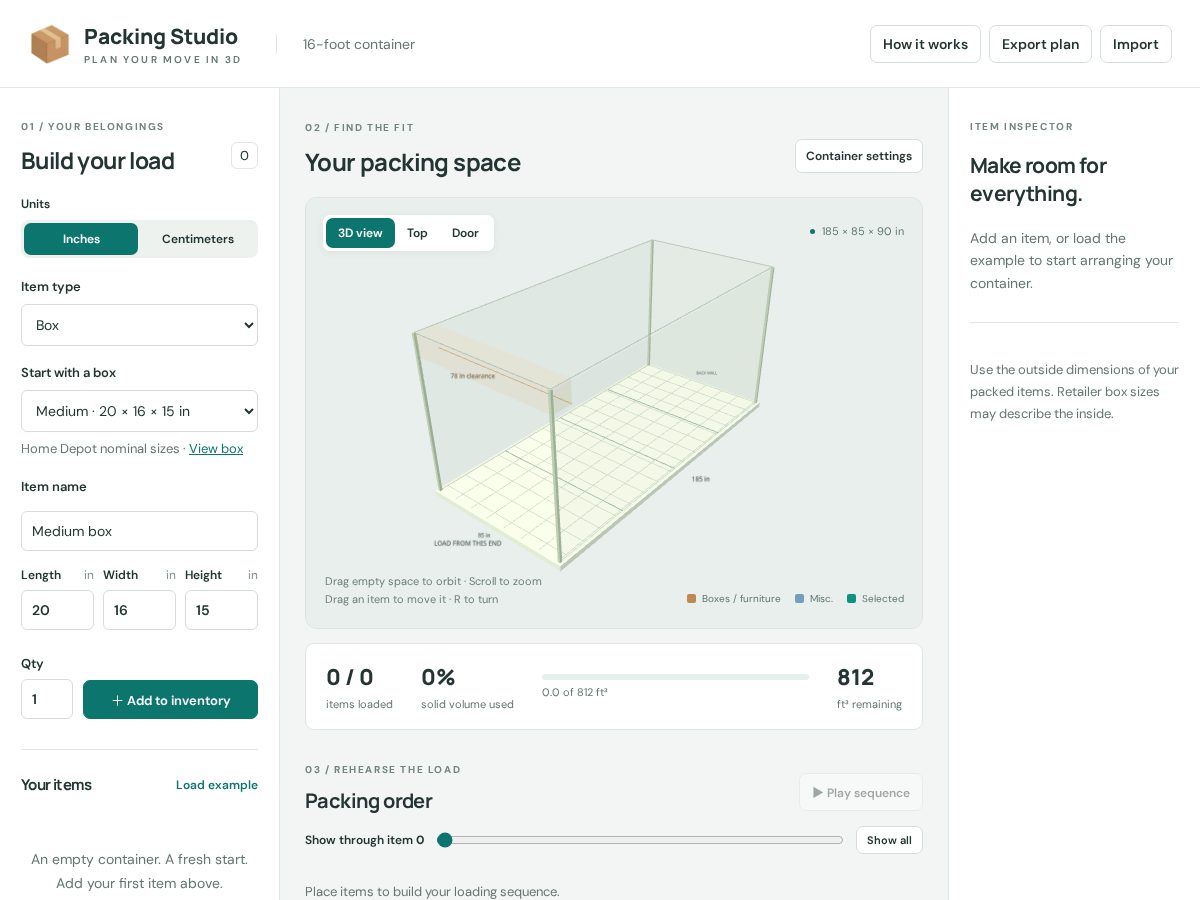The height and width of the screenshot is (900, 1200).
Task: Open Container settings
Action: pyautogui.click(x=859, y=156)
